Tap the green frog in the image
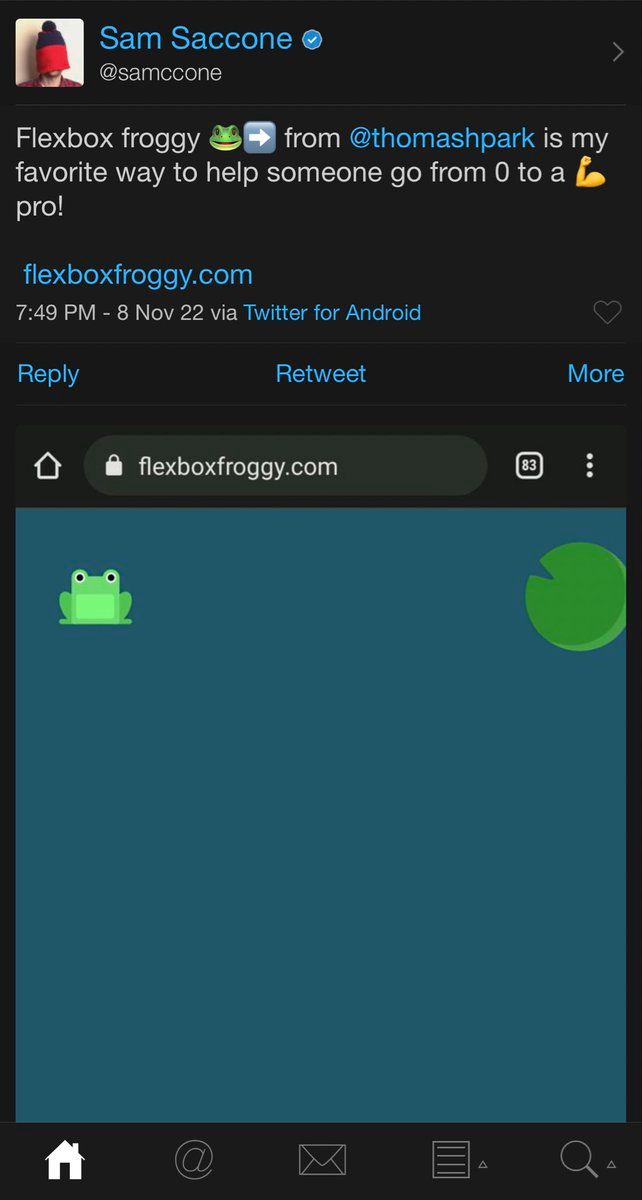 click(x=95, y=597)
